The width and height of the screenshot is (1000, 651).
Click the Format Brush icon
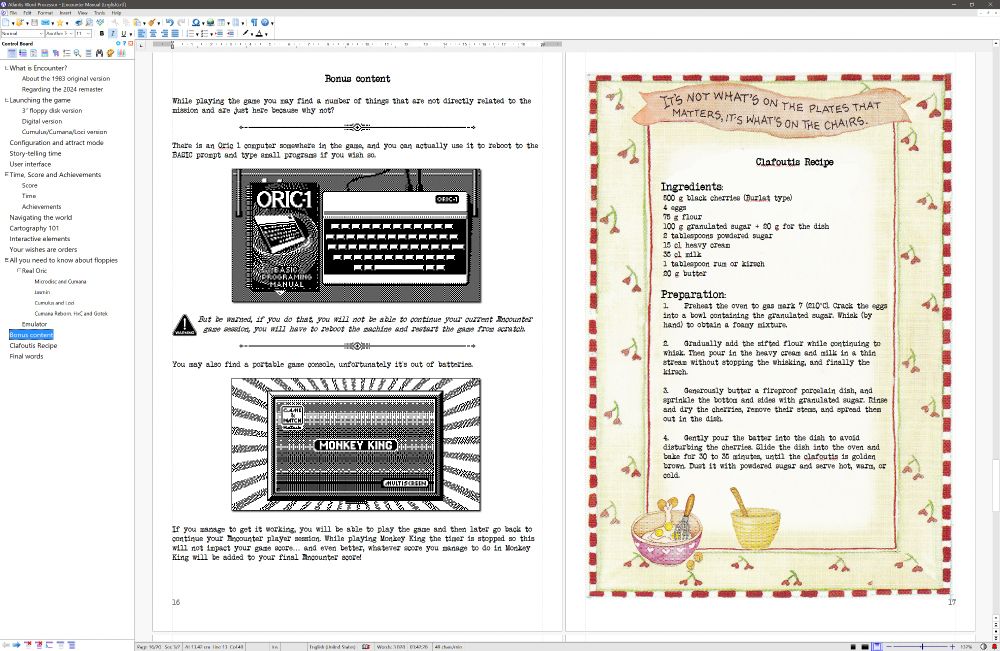tap(152, 22)
